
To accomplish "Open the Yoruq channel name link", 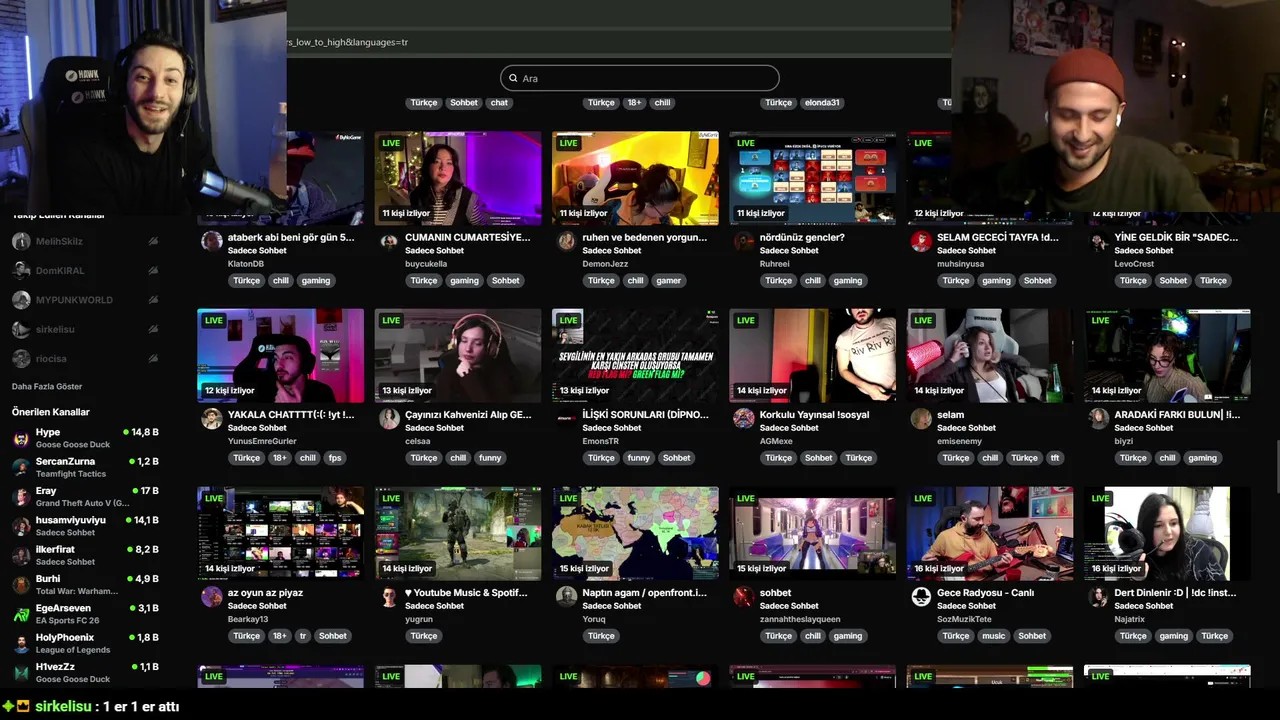I will (594, 619).
